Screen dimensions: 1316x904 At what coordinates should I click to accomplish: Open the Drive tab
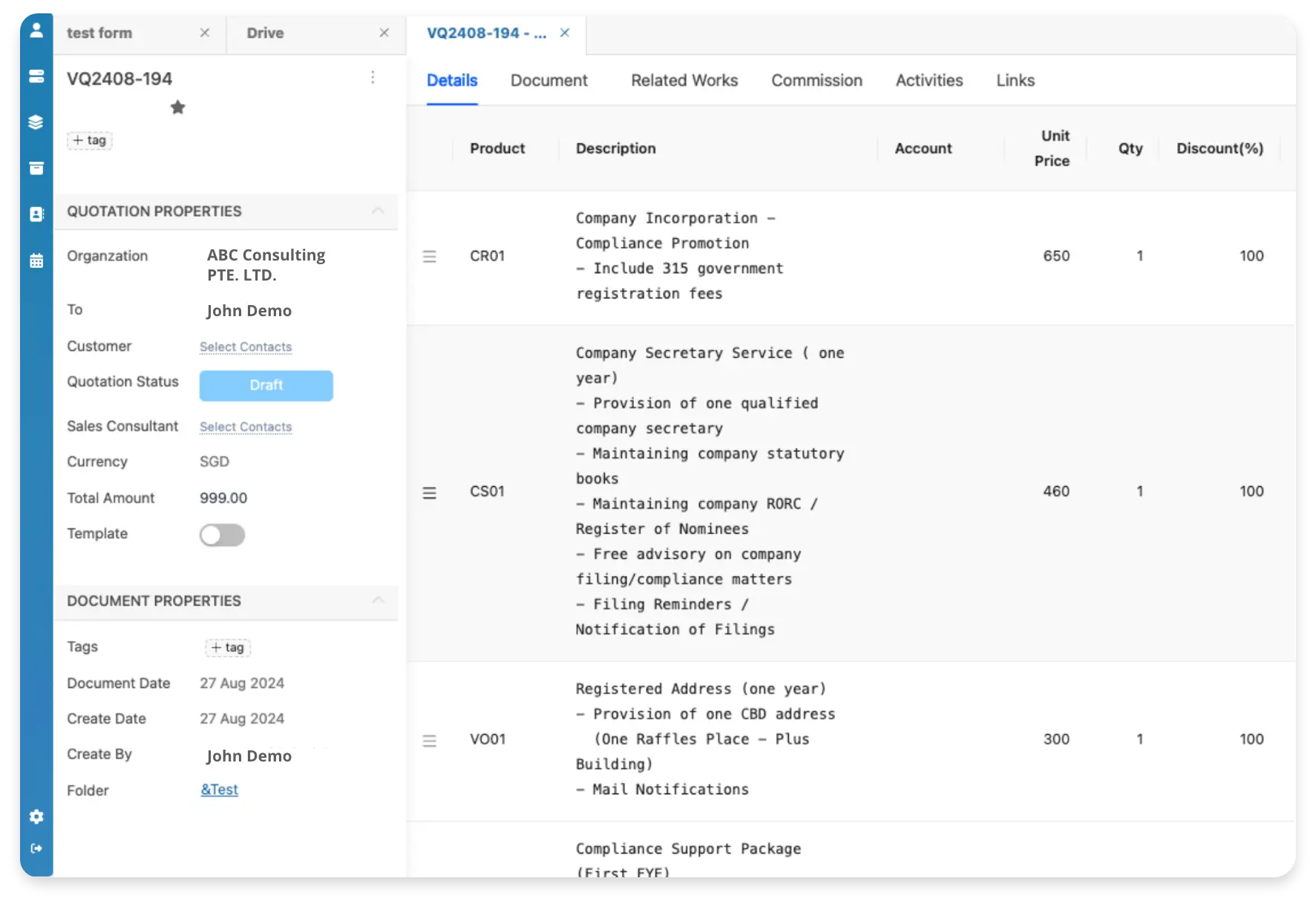[264, 33]
